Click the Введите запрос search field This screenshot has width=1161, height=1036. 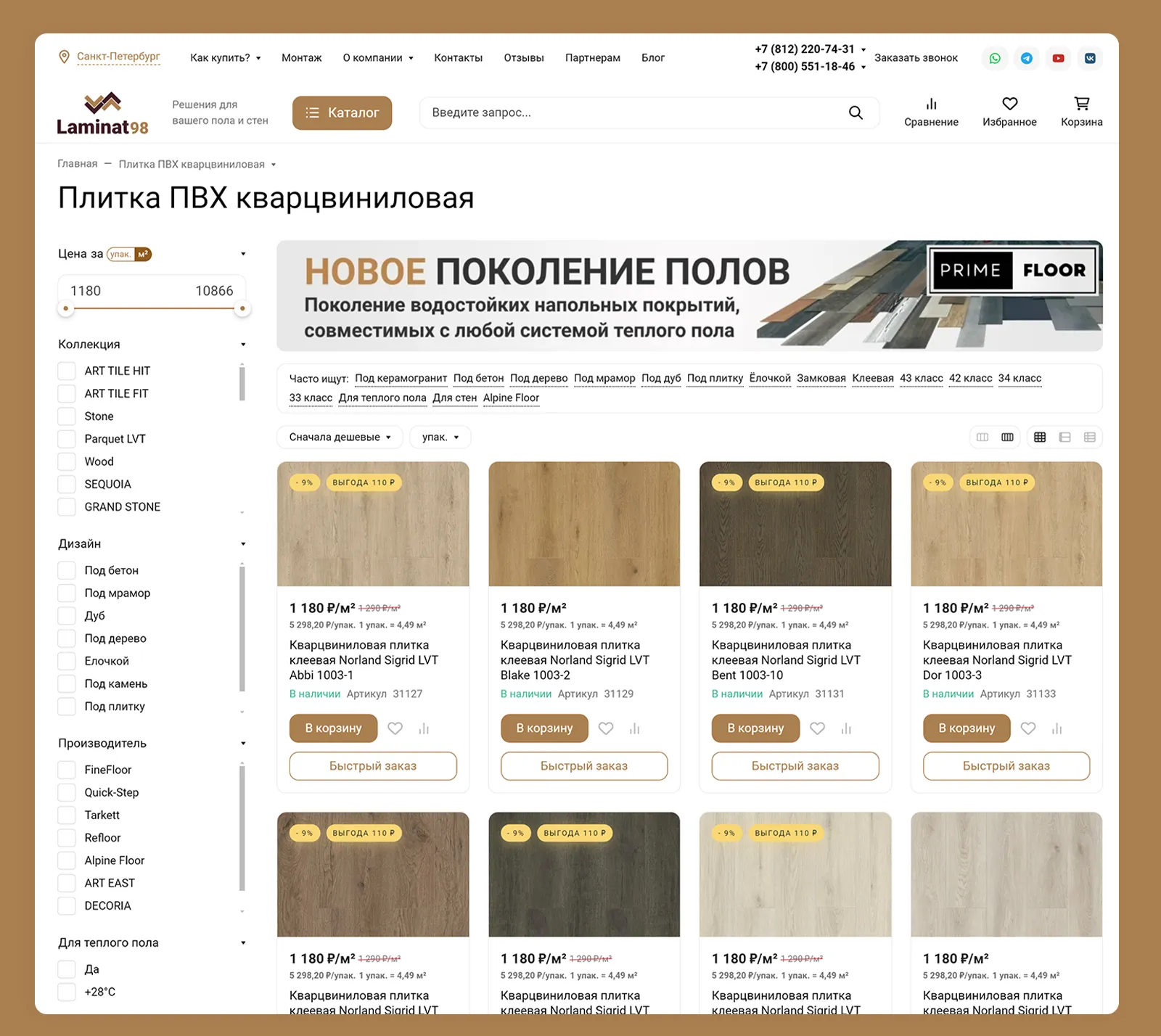point(631,112)
